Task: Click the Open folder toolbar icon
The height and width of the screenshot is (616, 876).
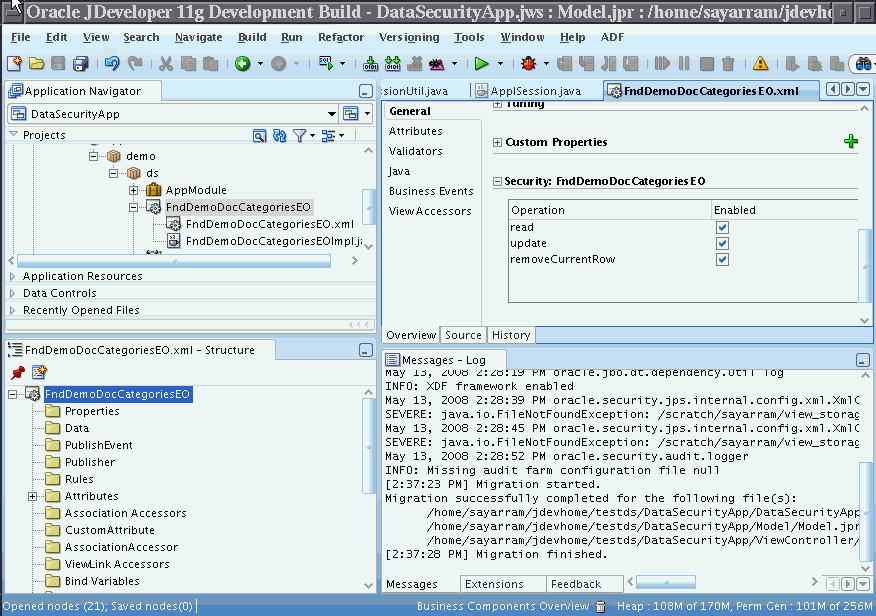Action: (36, 64)
